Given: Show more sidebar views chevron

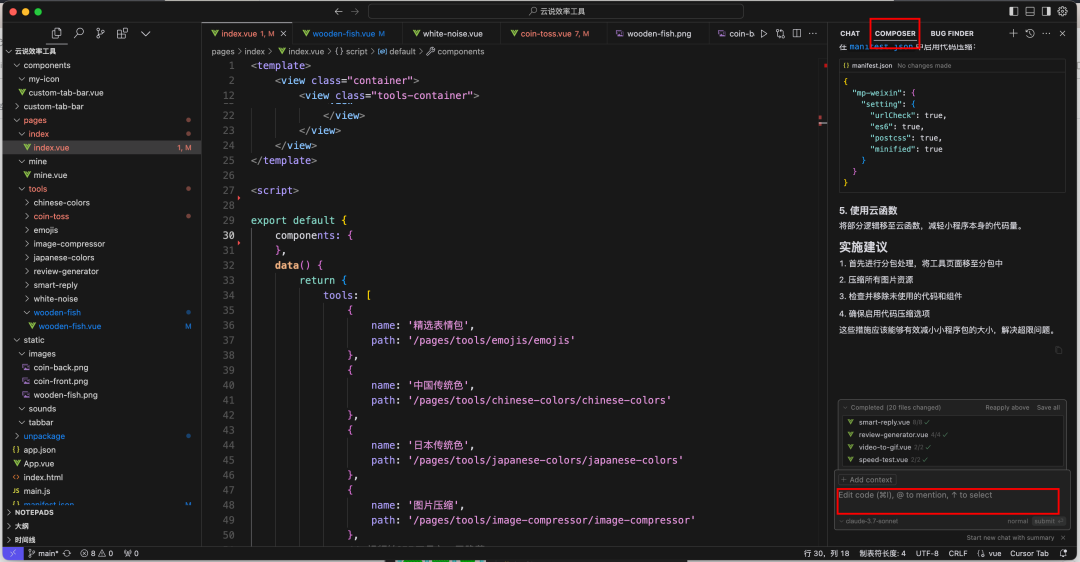Looking at the screenshot, I should [145, 33].
